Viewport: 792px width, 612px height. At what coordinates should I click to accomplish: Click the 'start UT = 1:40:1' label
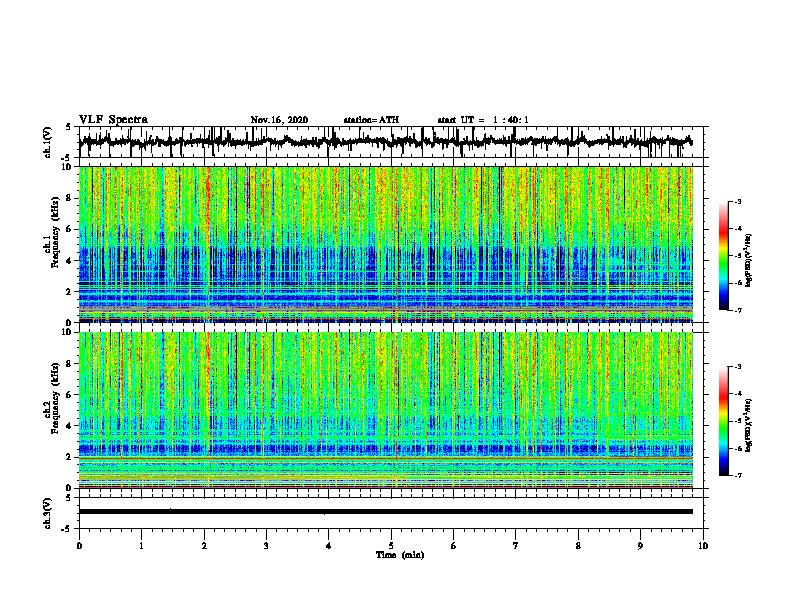pyautogui.click(x=483, y=120)
